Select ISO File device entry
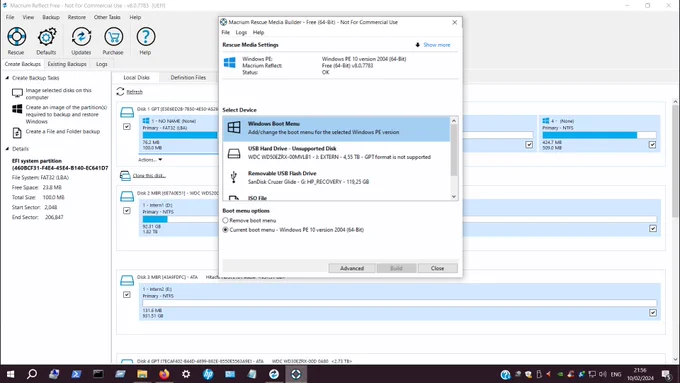The image size is (680, 383). [336, 197]
